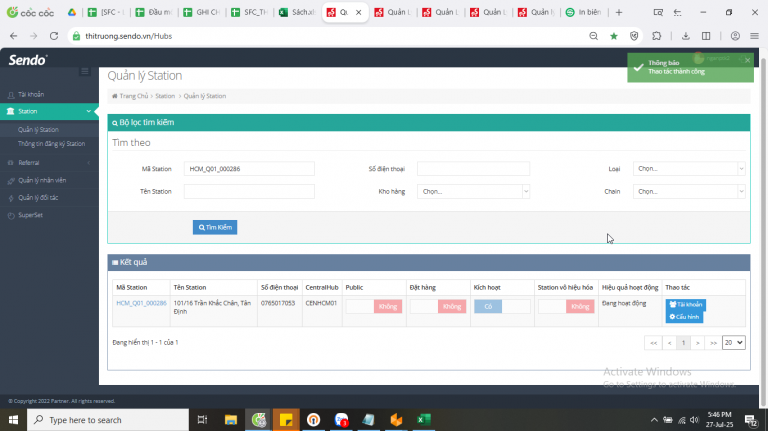Open Excel from the taskbar
The image size is (768, 431).
(423, 420)
